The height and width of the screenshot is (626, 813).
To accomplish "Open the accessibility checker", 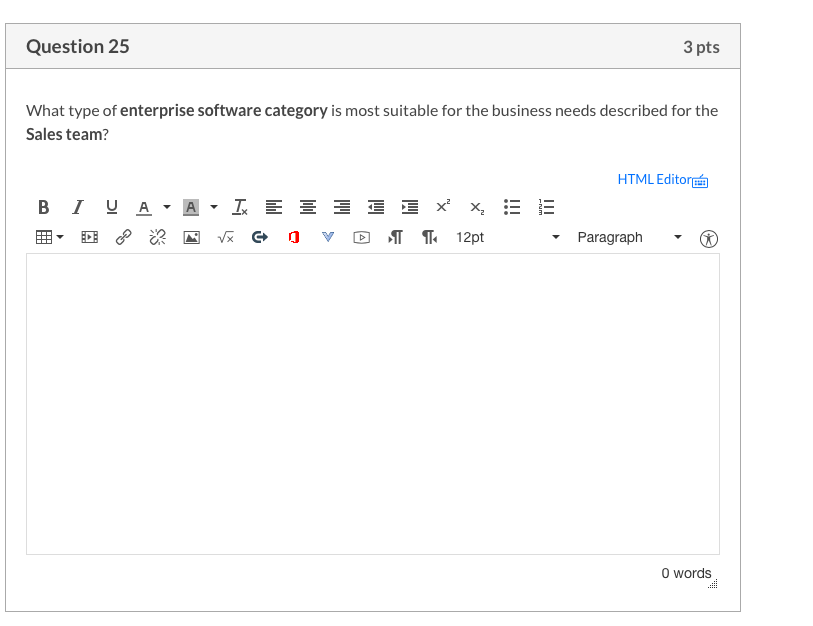I will point(709,239).
